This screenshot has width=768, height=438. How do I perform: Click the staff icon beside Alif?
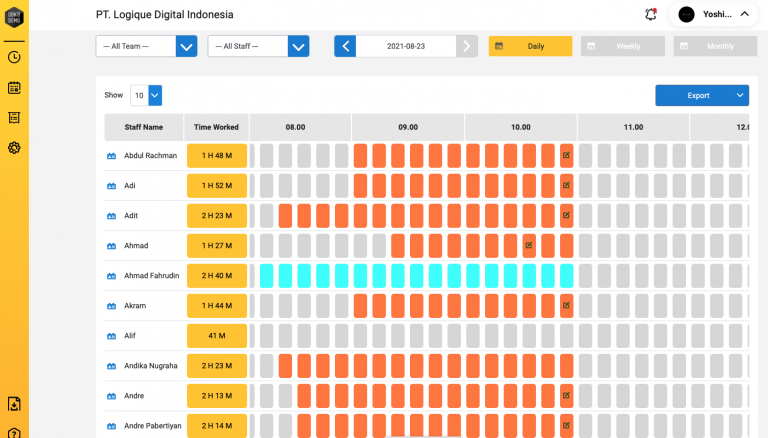(x=112, y=336)
